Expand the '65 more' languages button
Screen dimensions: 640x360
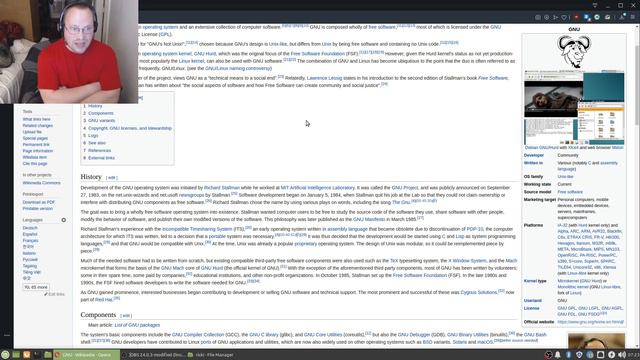click(x=36, y=287)
